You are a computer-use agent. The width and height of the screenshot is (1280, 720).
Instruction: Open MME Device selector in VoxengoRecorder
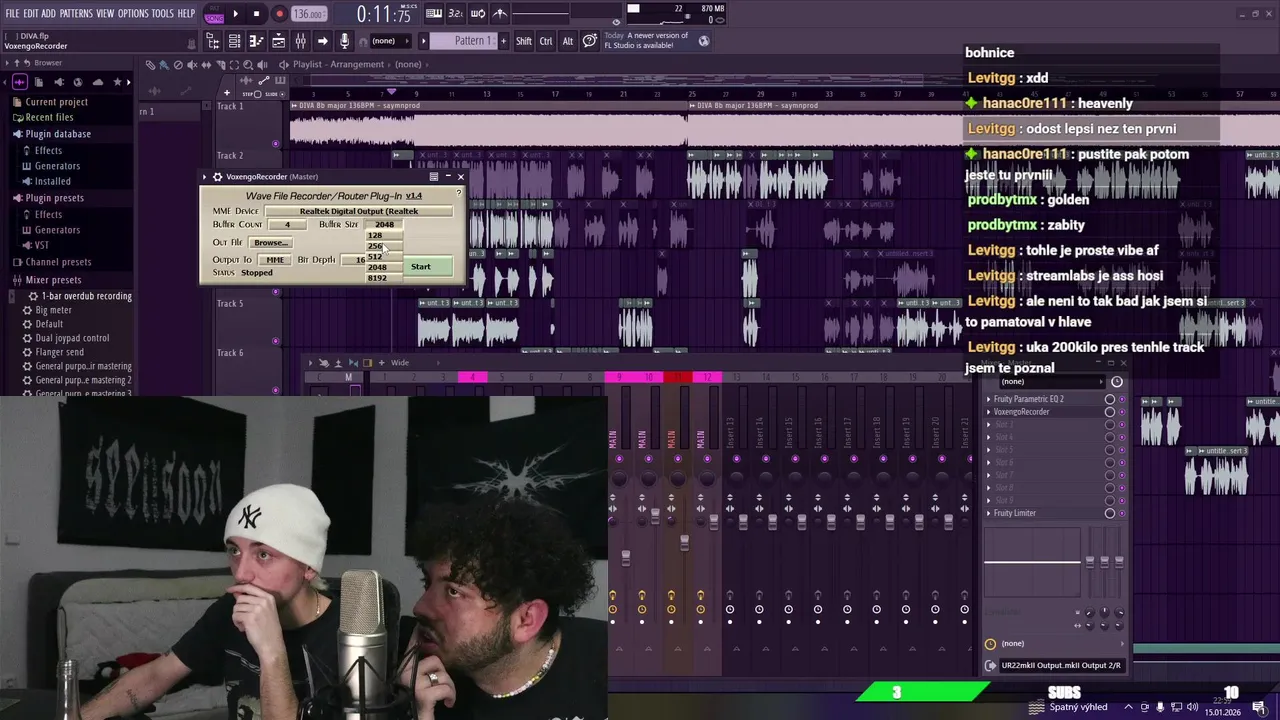[x=359, y=211]
